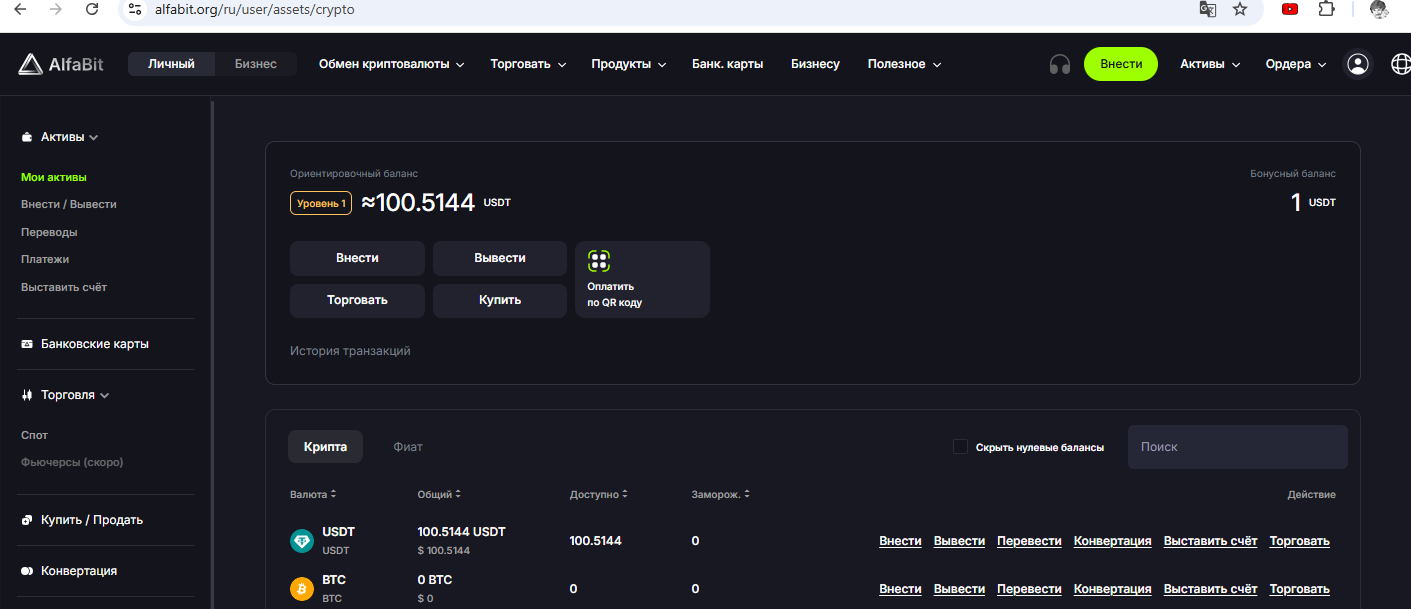
Task: Sort the table by Валюта column
Action: pos(313,495)
